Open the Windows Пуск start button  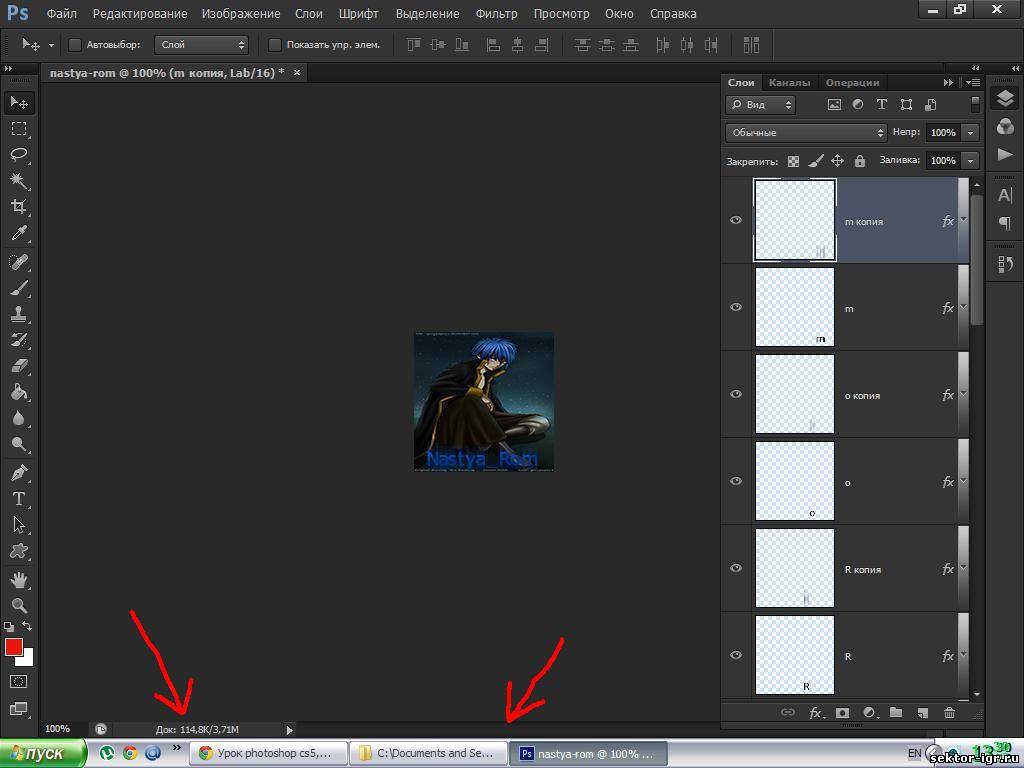point(43,753)
